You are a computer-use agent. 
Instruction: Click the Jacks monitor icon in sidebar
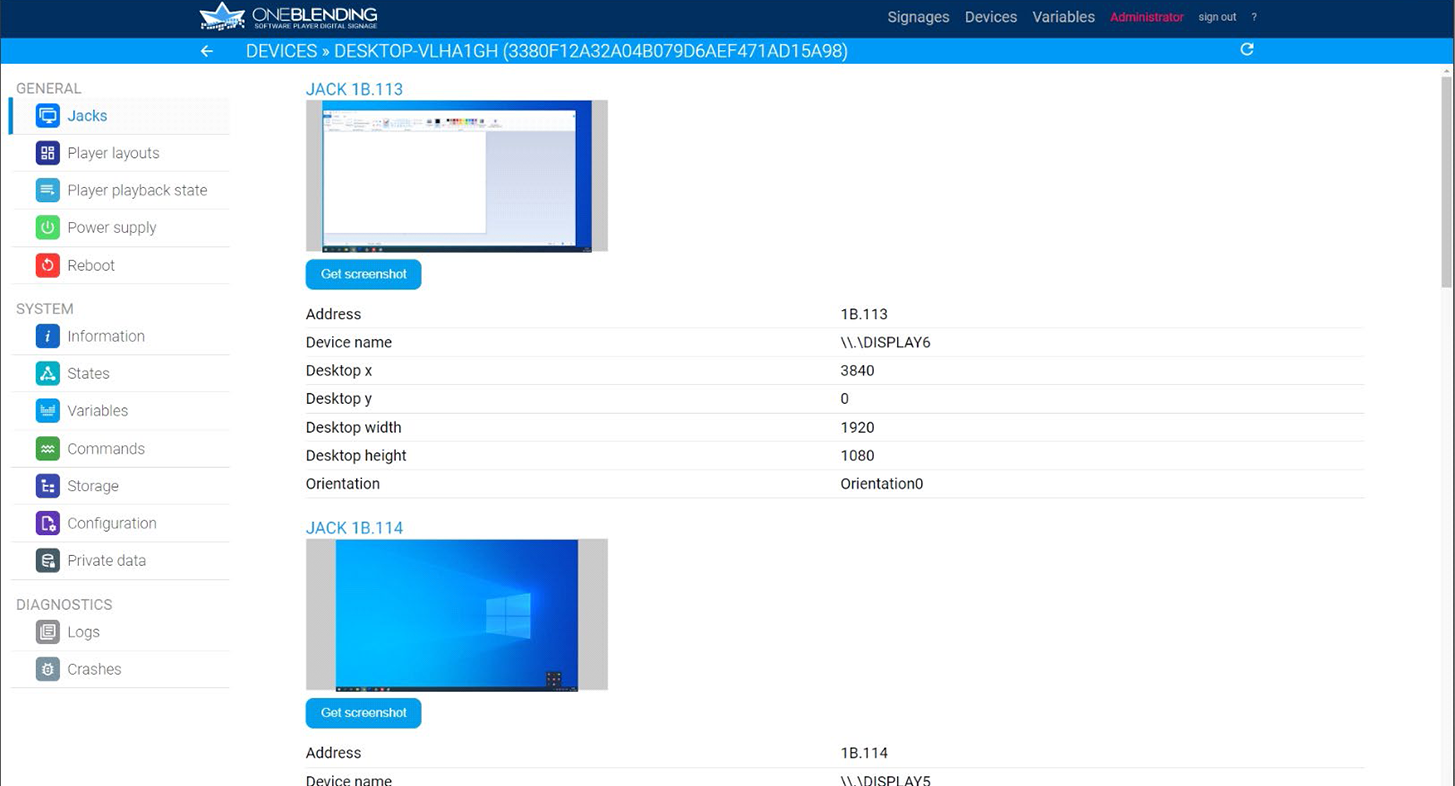[47, 116]
